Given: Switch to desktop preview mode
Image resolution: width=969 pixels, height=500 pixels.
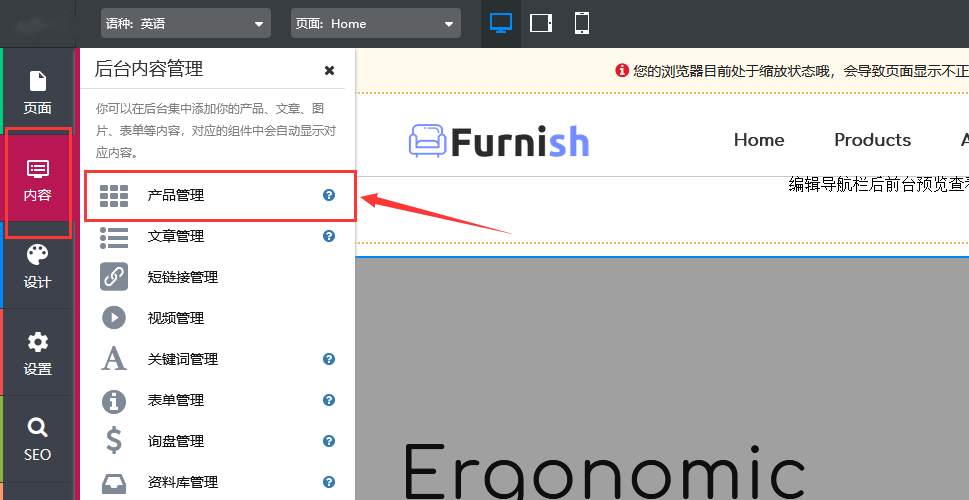Looking at the screenshot, I should pos(500,23).
